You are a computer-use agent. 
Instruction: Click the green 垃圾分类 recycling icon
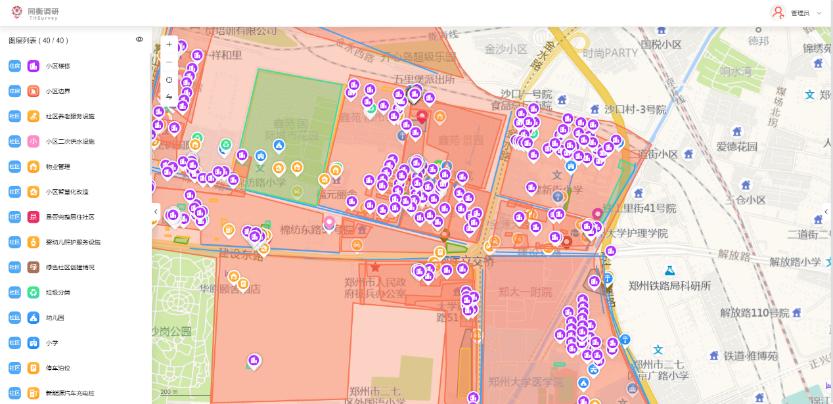[33, 292]
